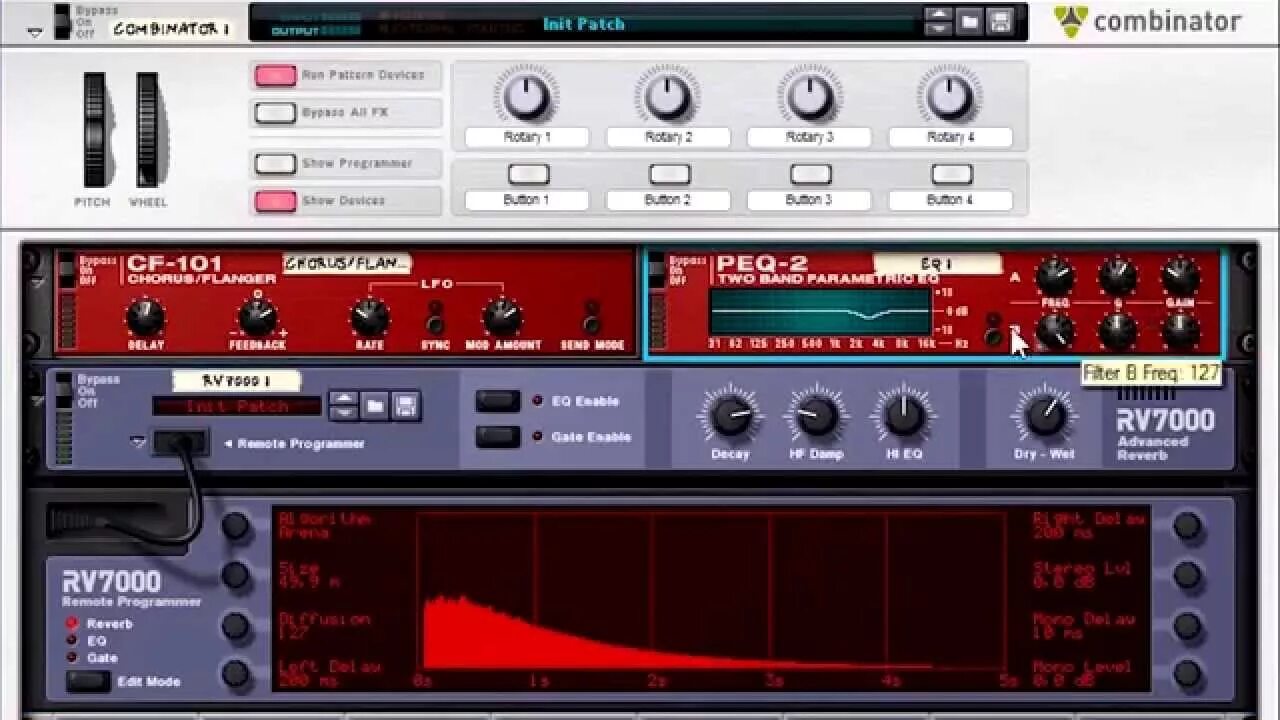This screenshot has width=1280, height=720.
Task: Click the Button 2 label field
Action: (668, 201)
